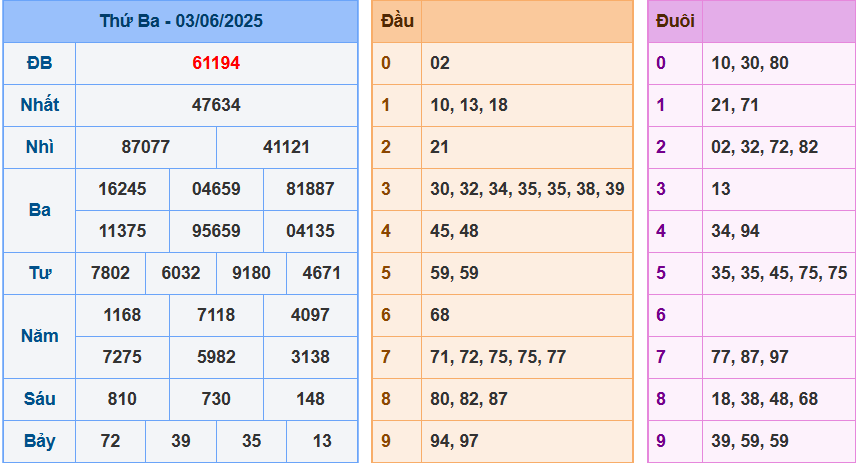Select the Đuôi values 10, 30, 80
Viewport: 856px width, 463px height.
pyautogui.click(x=750, y=63)
